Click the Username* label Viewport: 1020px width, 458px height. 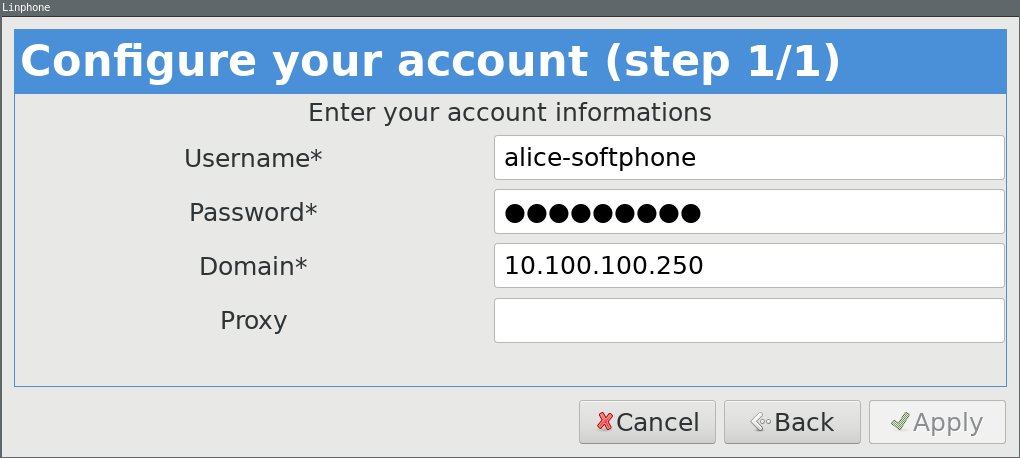click(253, 158)
